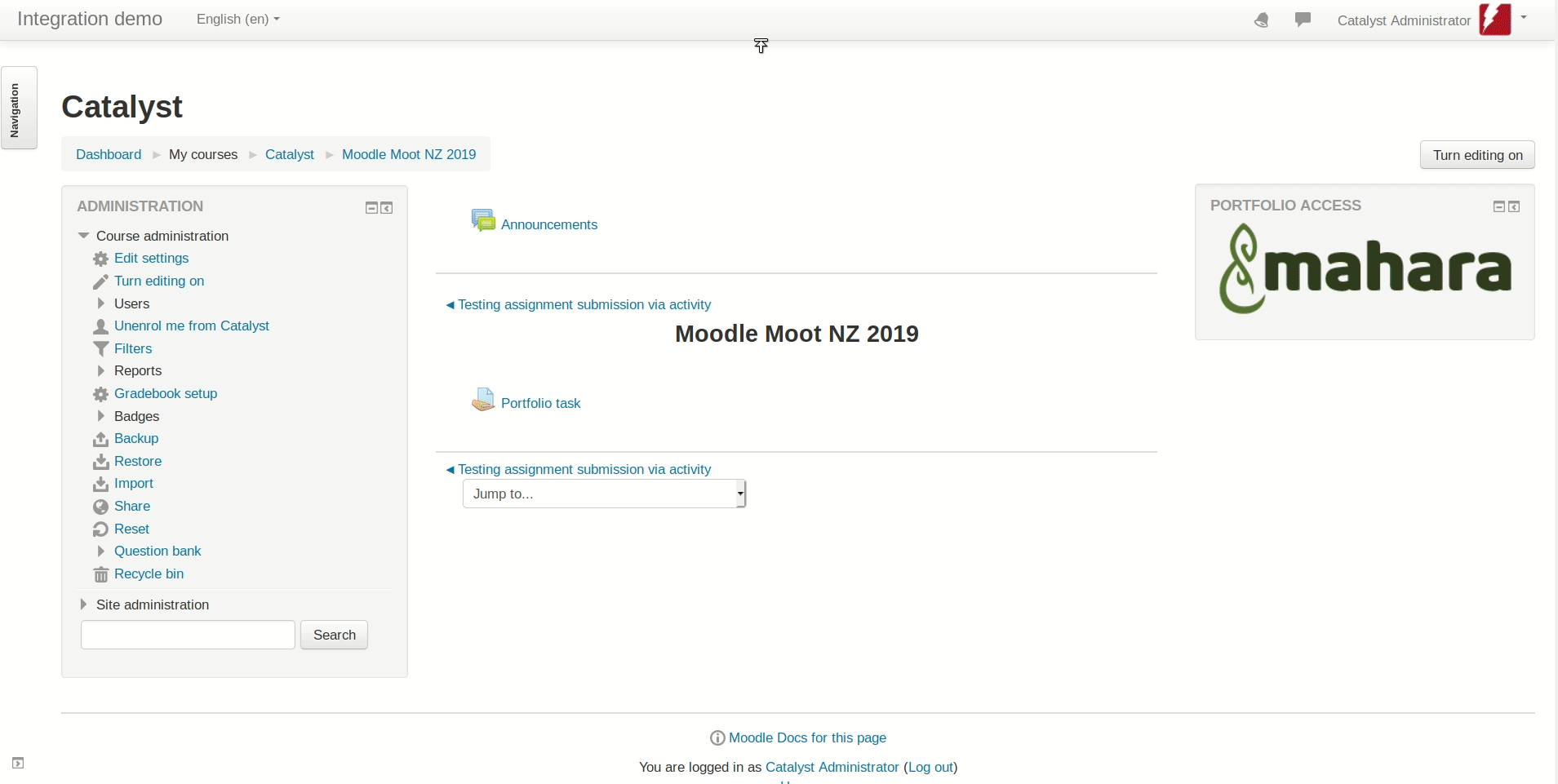Viewport: 1558px width, 784px height.
Task: Open the Share link
Action: 132,506
